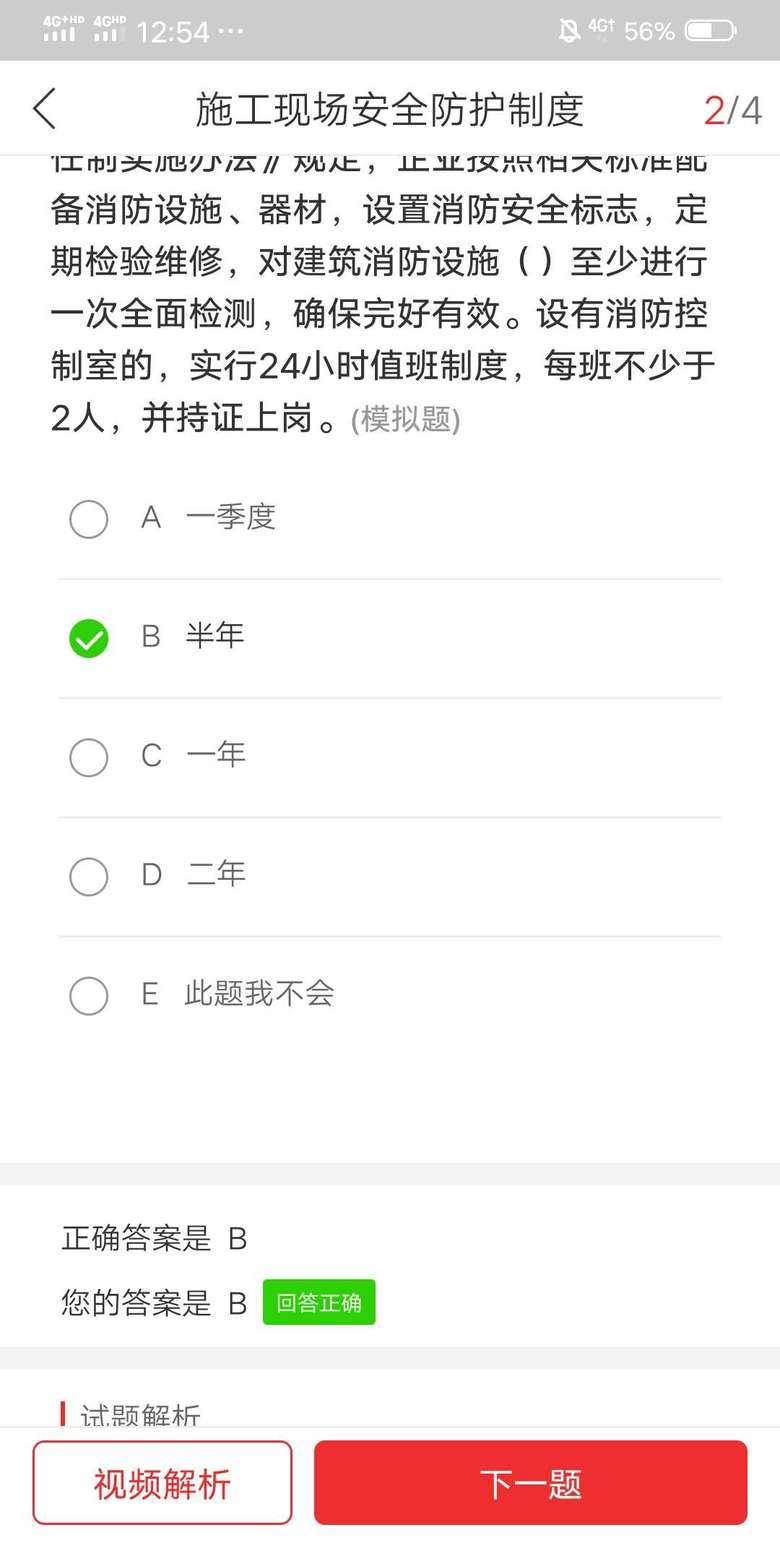The height and width of the screenshot is (1556, 780).
Task: Tap the back arrow icon
Action: pos(45,109)
